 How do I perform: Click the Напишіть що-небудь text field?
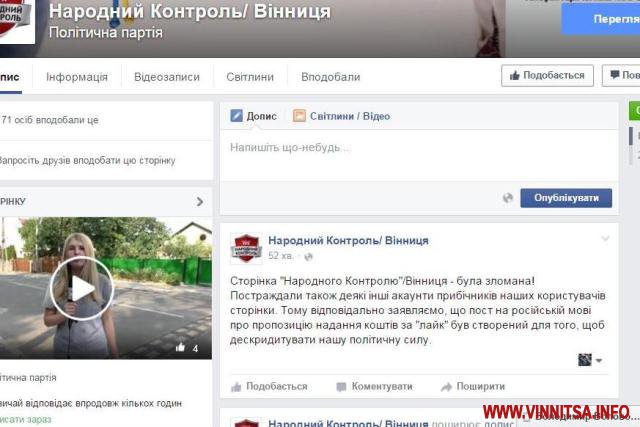click(x=419, y=155)
